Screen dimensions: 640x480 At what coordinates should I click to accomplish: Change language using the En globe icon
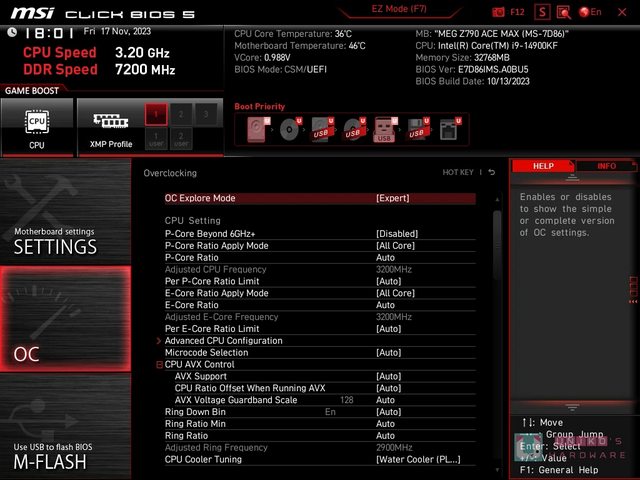pyautogui.click(x=591, y=12)
